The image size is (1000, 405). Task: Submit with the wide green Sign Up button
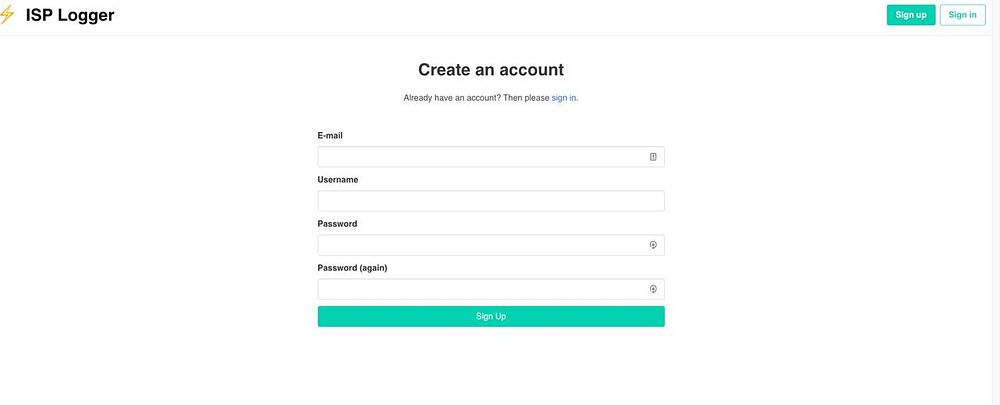[x=490, y=316]
